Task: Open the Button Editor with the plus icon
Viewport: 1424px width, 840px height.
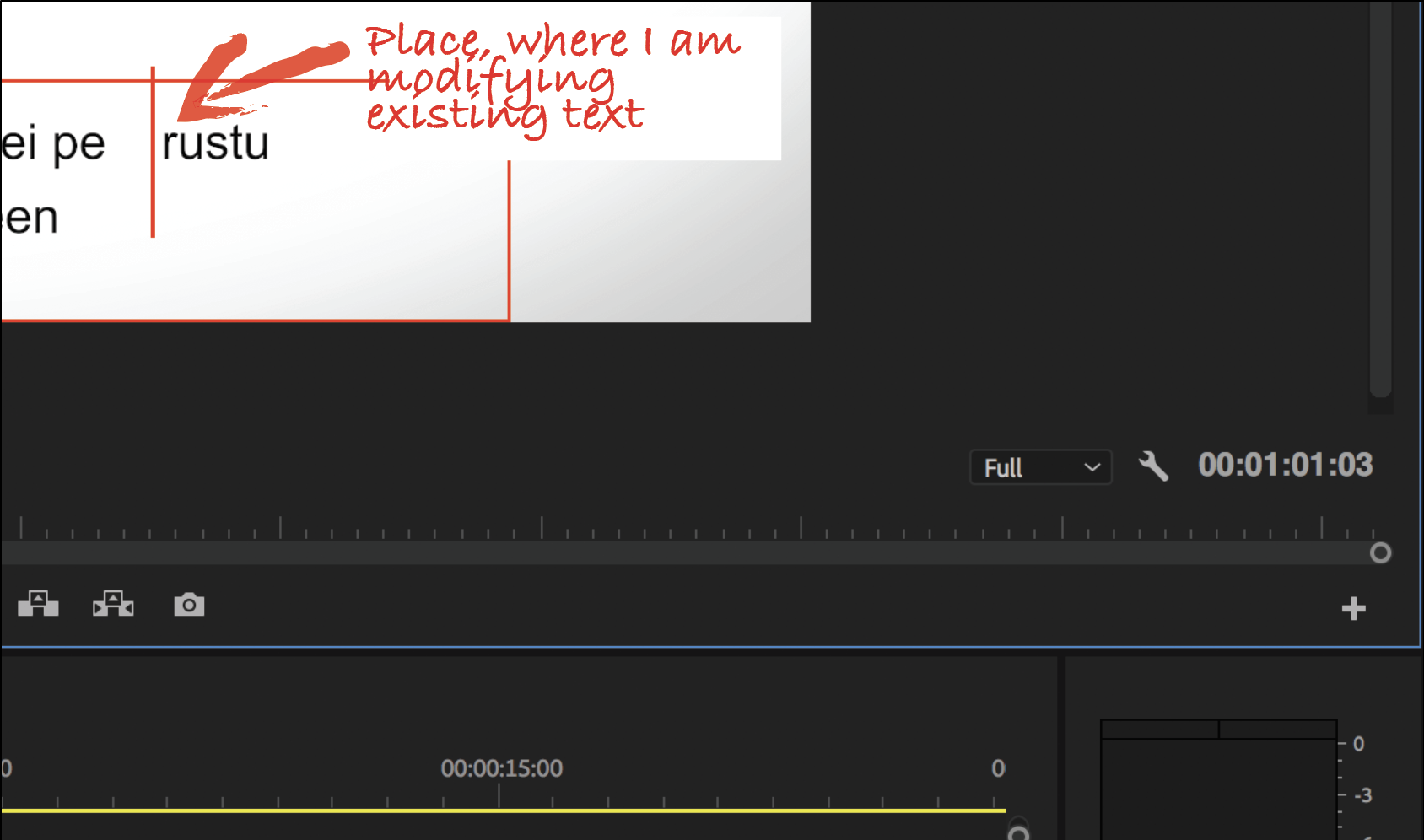Action: pos(1354,607)
